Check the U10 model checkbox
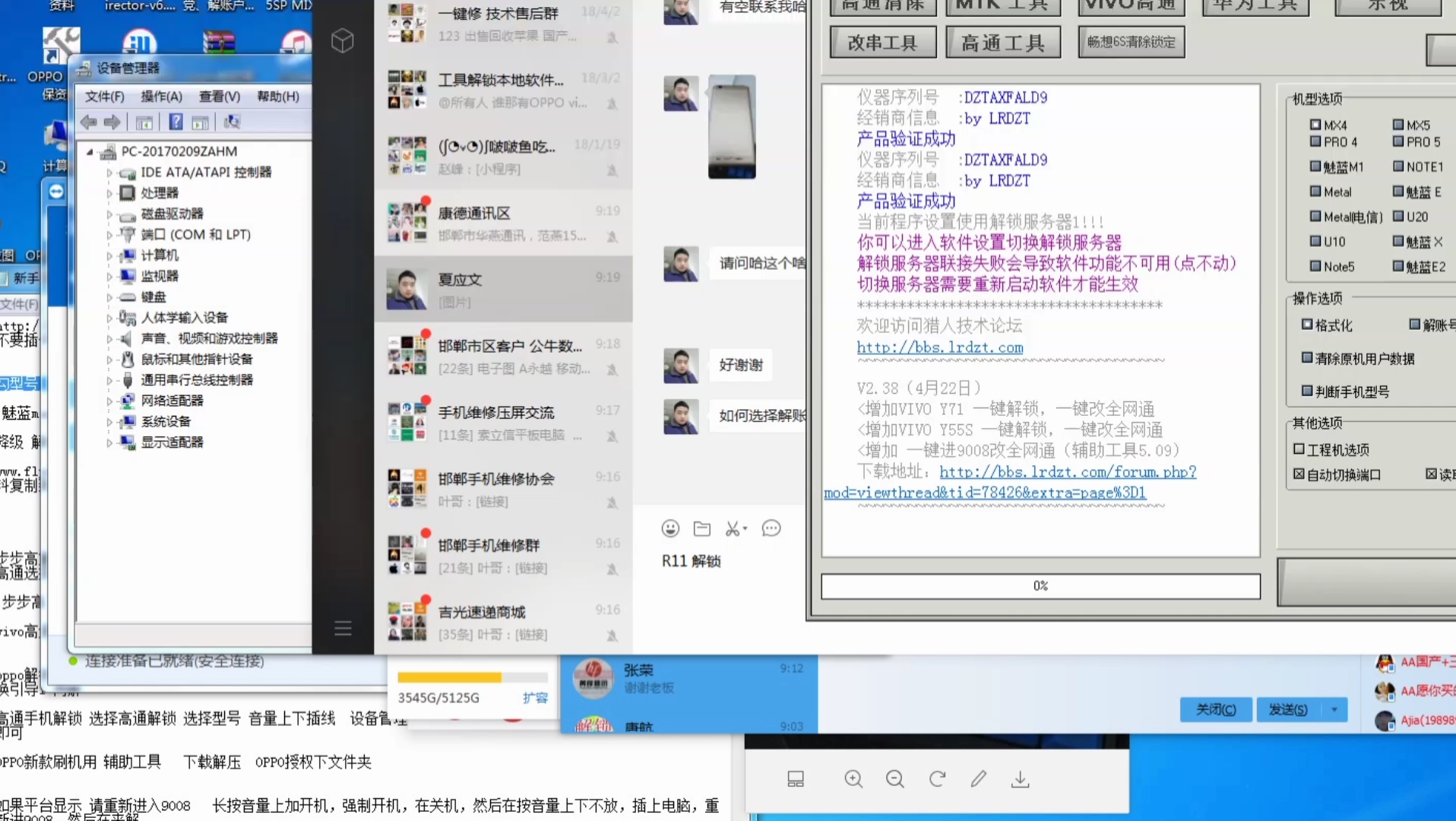 point(1315,241)
